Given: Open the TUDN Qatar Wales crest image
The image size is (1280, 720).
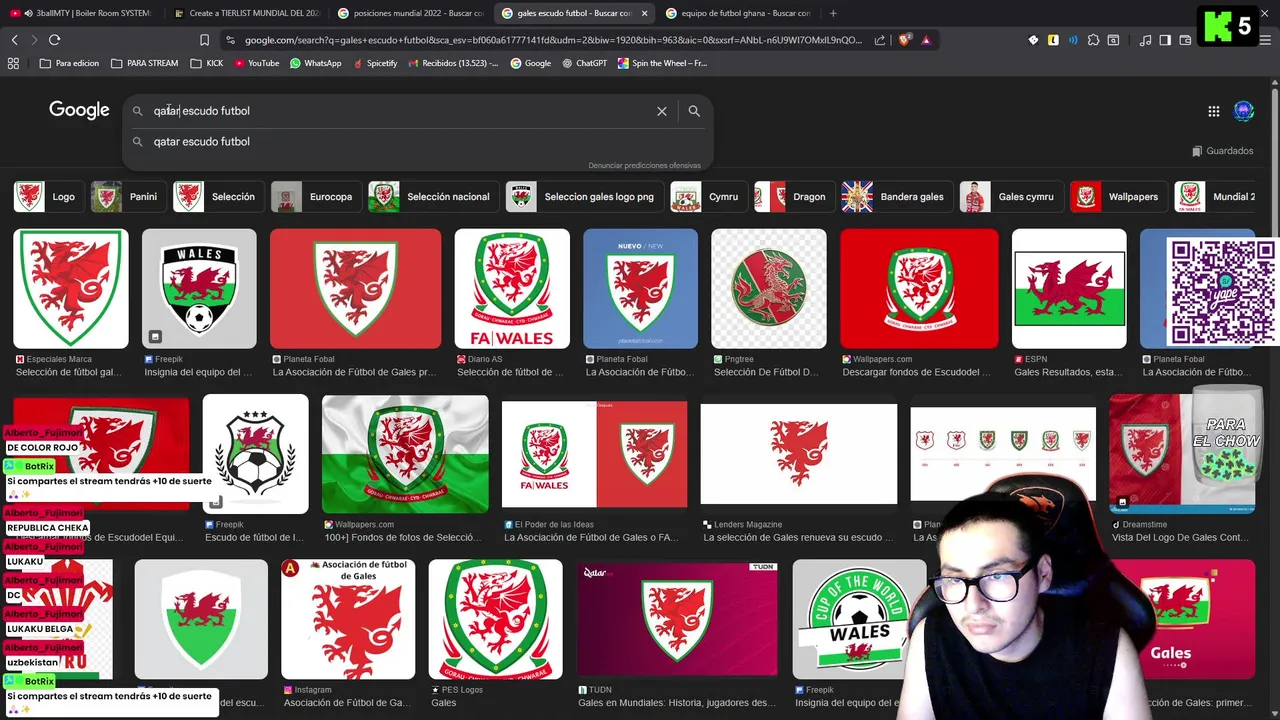Looking at the screenshot, I should (677, 619).
